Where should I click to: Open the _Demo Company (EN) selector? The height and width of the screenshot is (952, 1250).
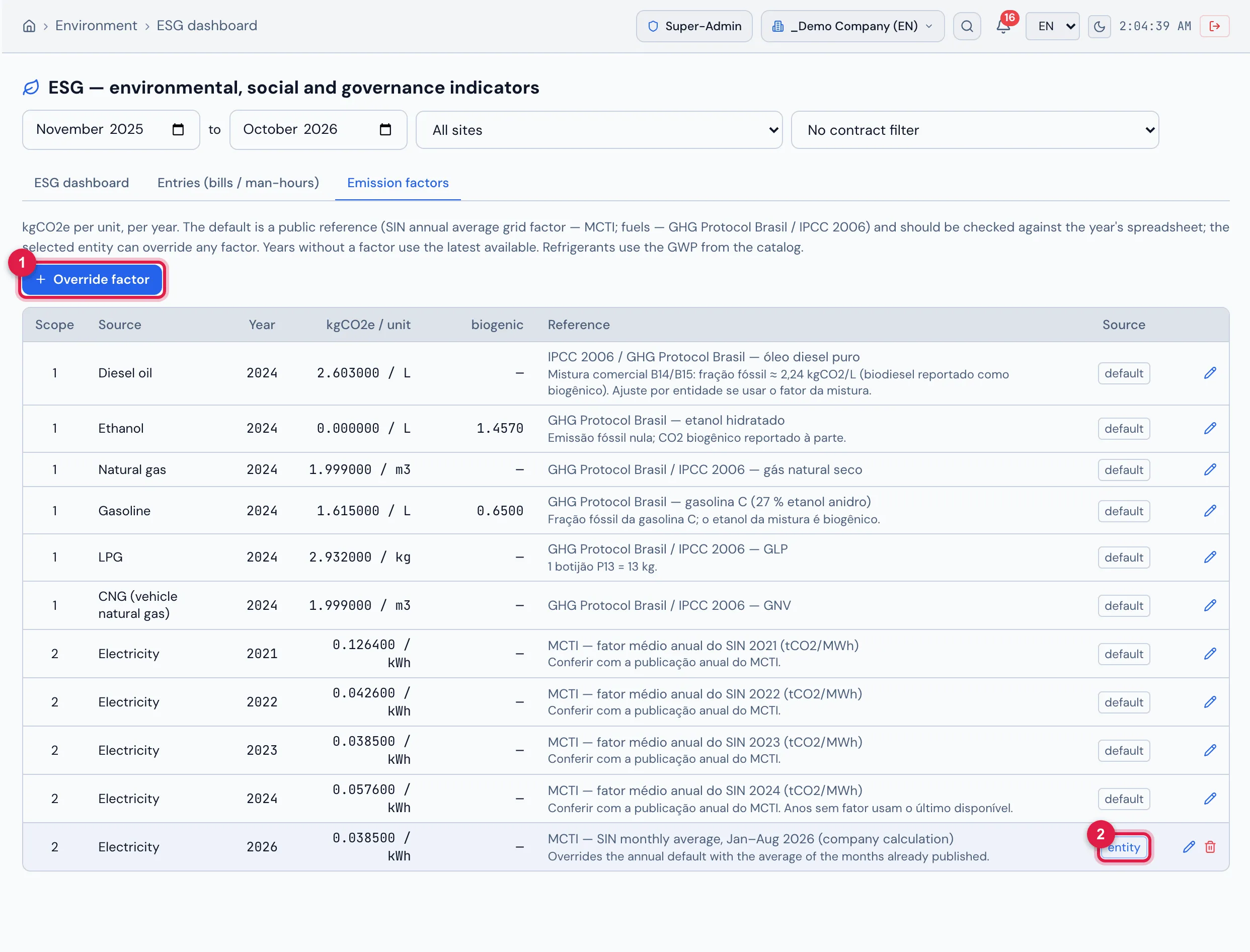click(852, 26)
